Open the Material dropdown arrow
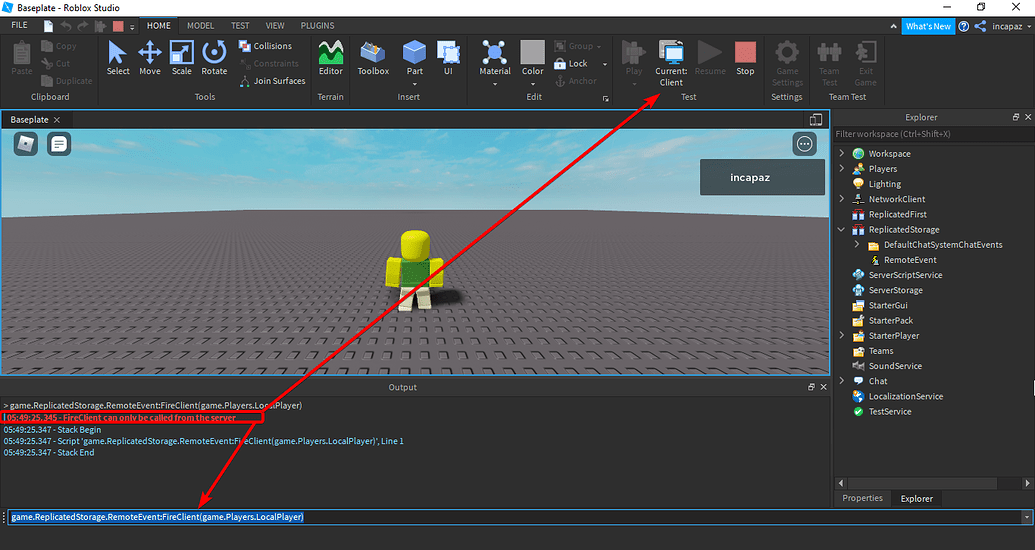 click(x=494, y=84)
